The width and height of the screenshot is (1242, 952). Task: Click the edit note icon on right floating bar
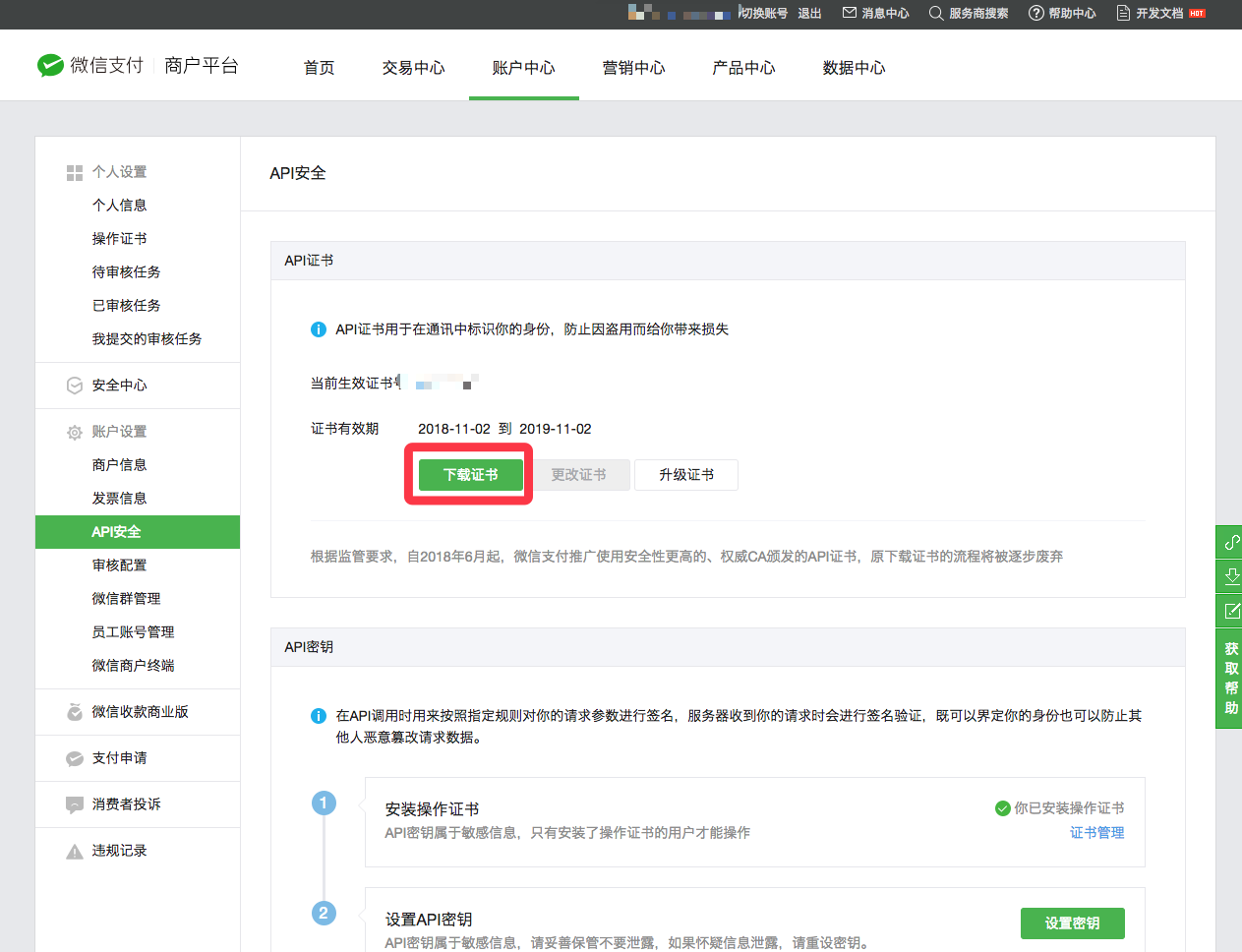click(1231, 610)
